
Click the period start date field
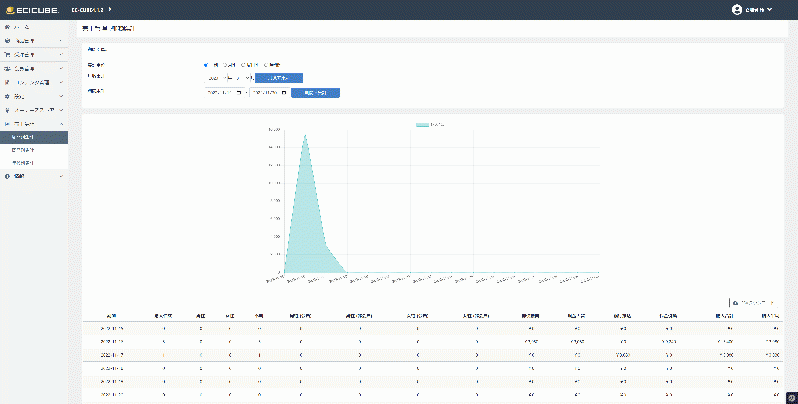click(224, 93)
